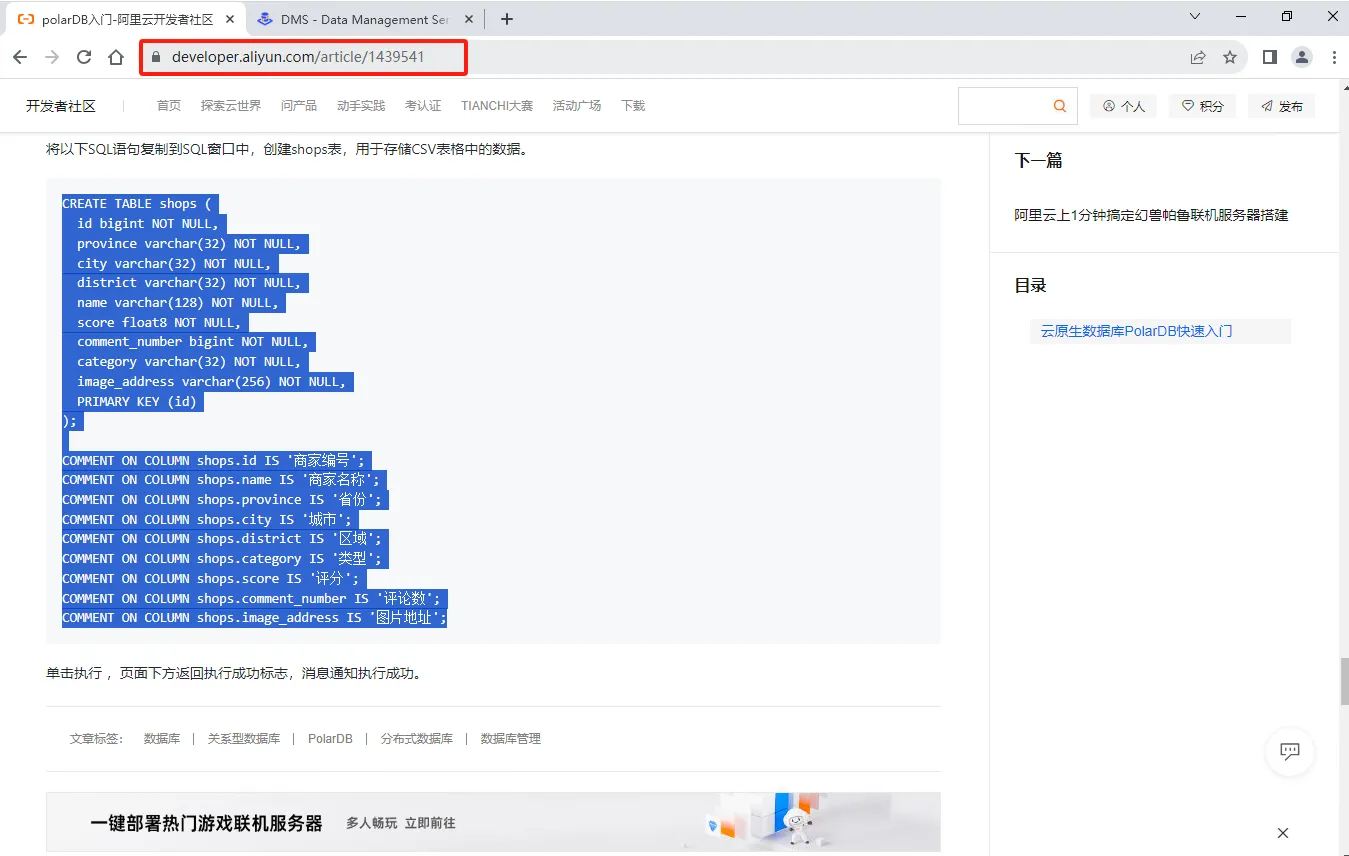The height and width of the screenshot is (856, 1349).
Task: Click the 下一篇 heading
Action: [x=1038, y=160]
